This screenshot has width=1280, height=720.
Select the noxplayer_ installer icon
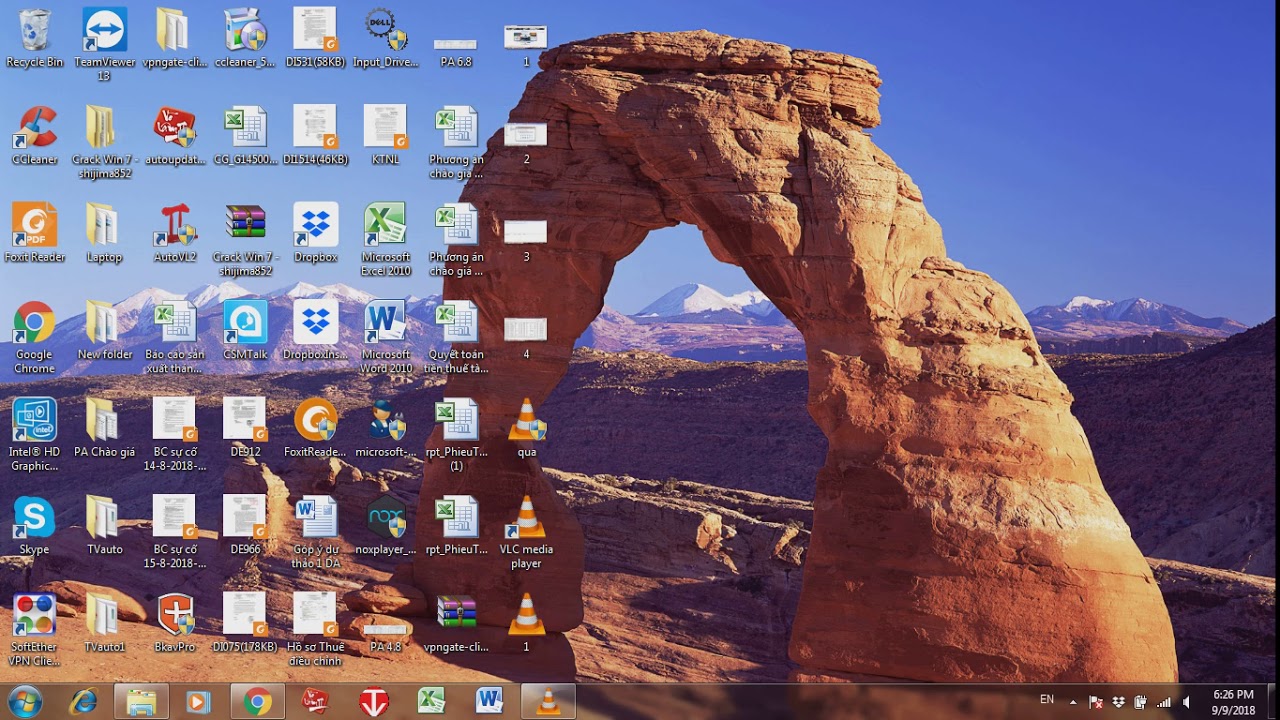coord(385,526)
